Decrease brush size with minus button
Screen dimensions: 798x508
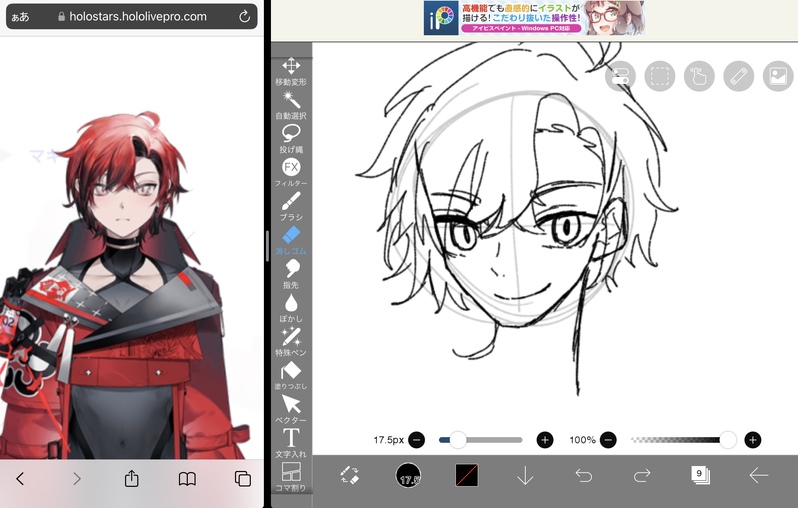(x=416, y=440)
